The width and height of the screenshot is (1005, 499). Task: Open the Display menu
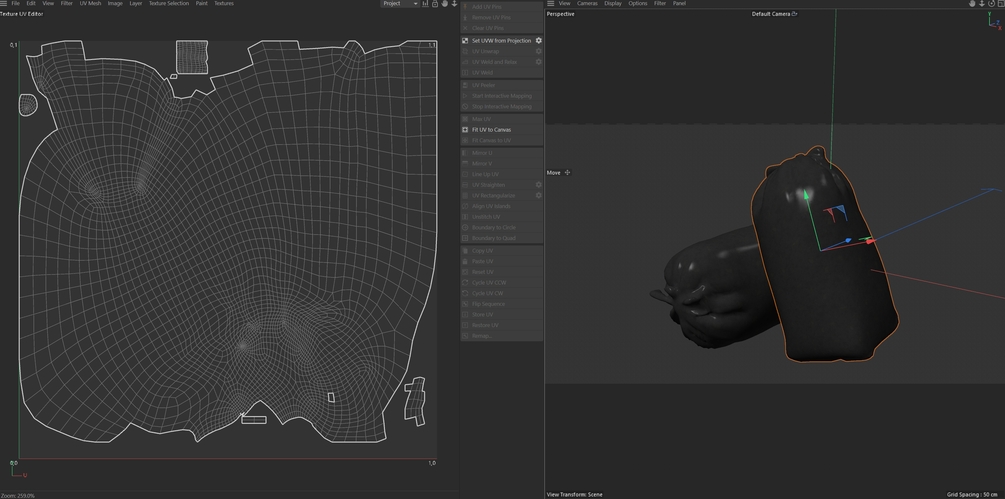613,3
